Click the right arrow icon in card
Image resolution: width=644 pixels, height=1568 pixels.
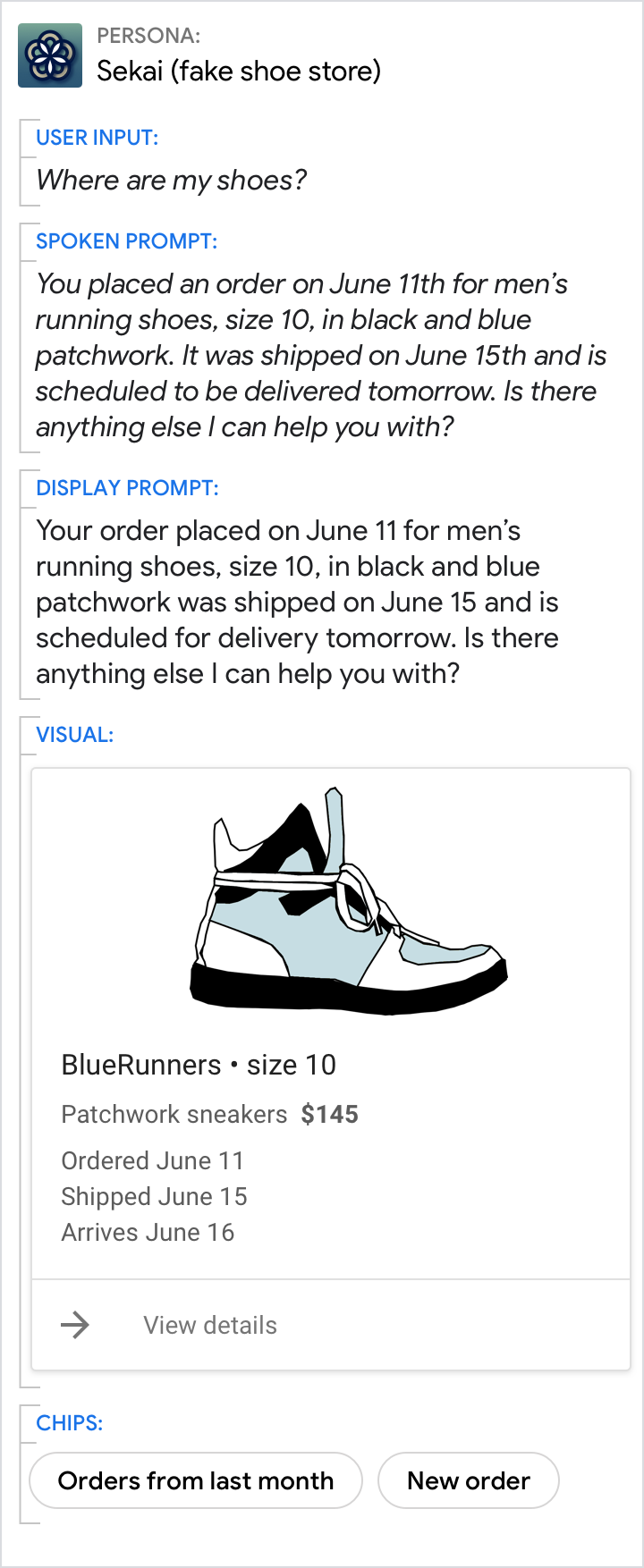pyautogui.click(x=75, y=1324)
